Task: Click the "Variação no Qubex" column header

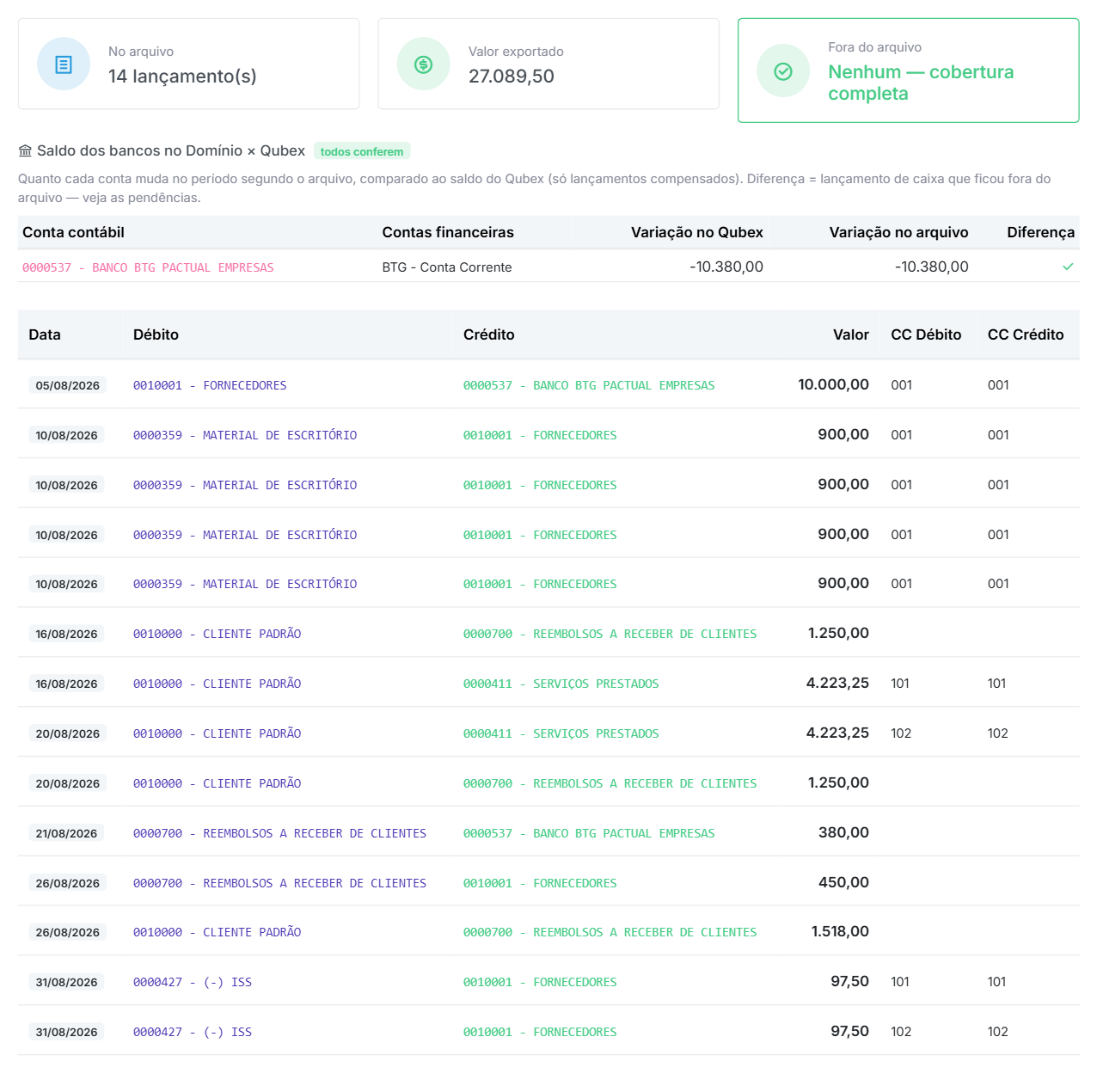Action: pyautogui.click(x=697, y=232)
